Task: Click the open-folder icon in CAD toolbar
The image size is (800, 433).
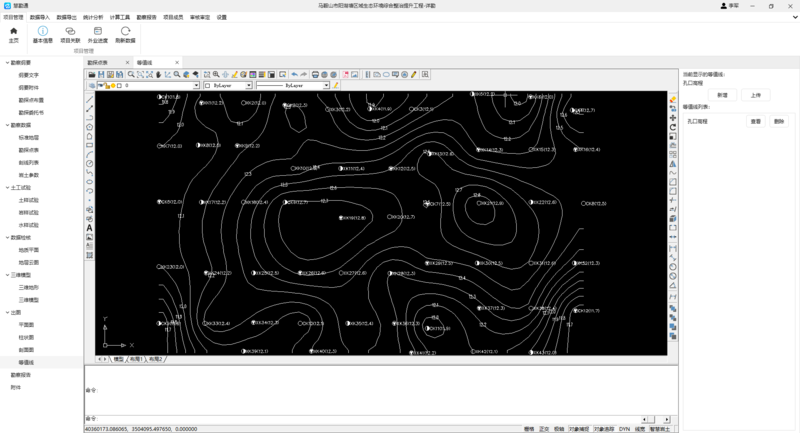Action: pyautogui.click(x=92, y=74)
